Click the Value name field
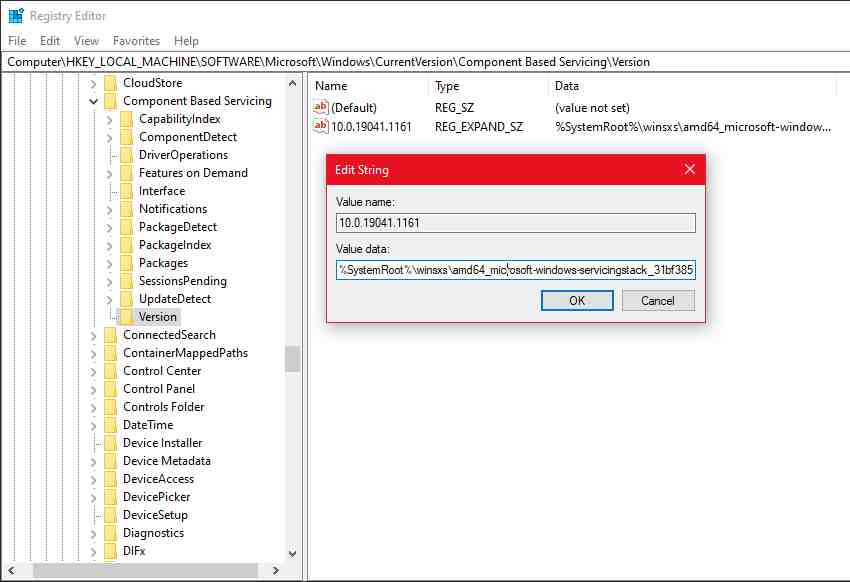Viewport: 850px width, 582px height. coord(516,223)
